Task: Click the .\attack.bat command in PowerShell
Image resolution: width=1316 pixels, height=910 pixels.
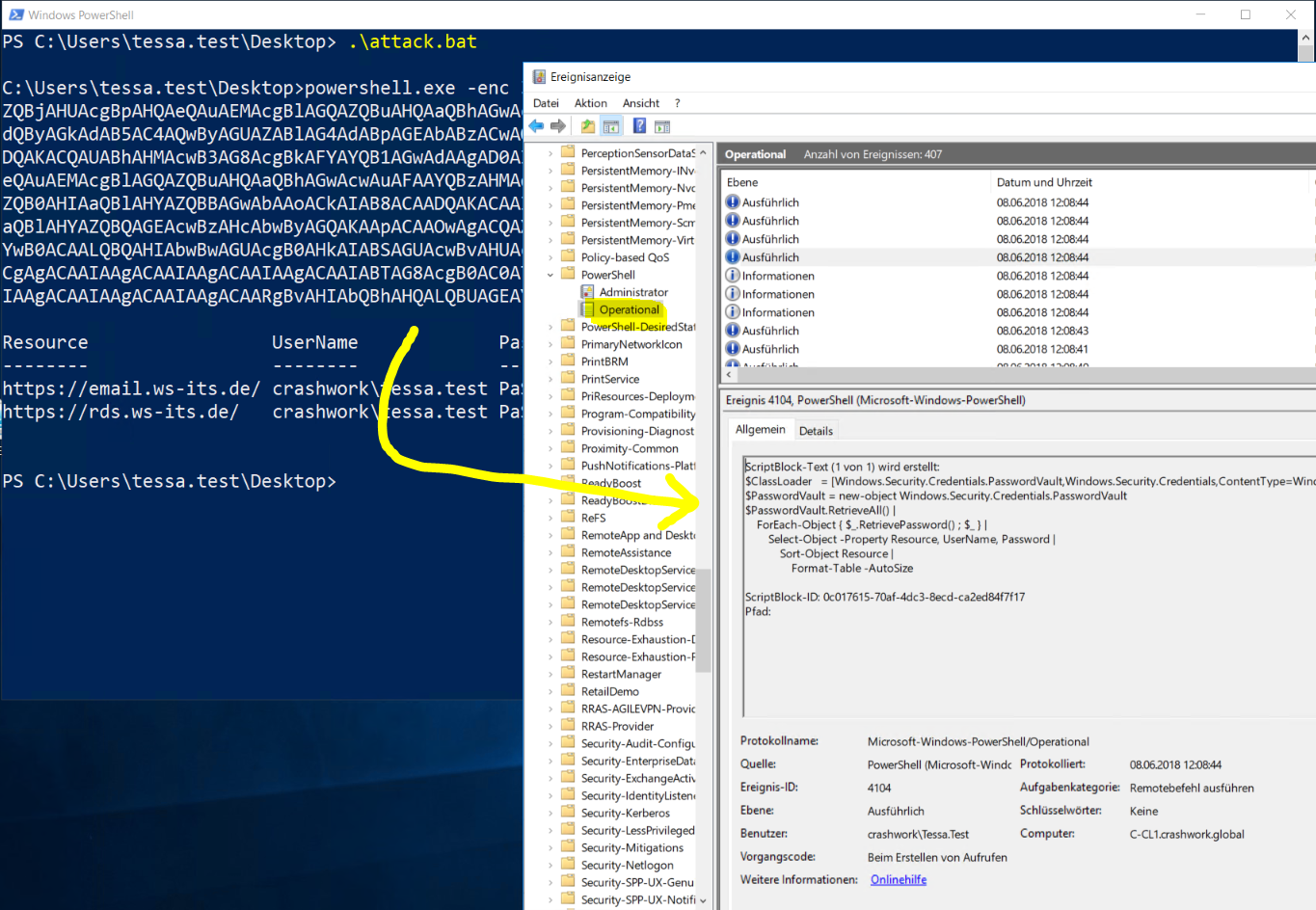Action: click(x=413, y=41)
